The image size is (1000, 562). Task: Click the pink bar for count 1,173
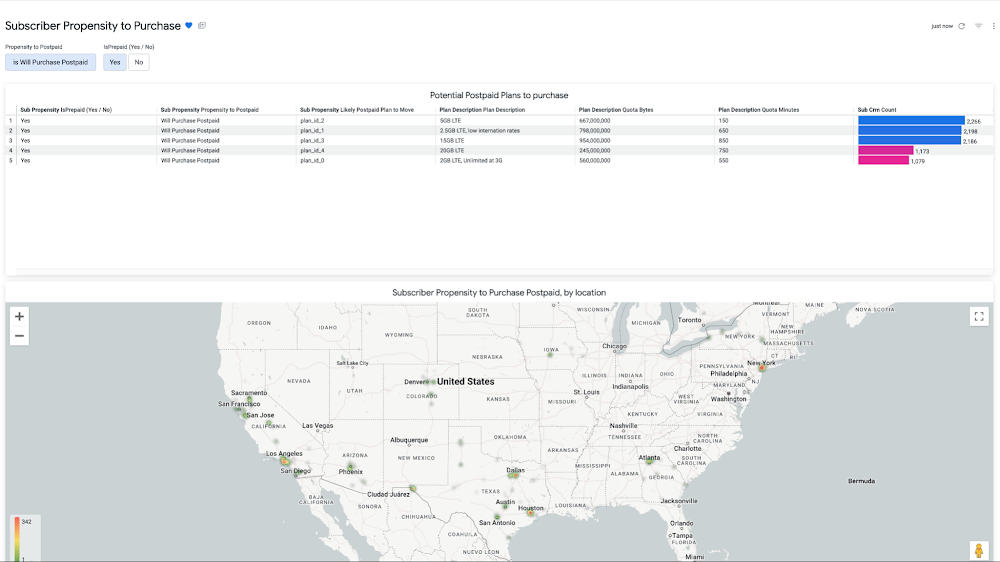tap(886, 151)
